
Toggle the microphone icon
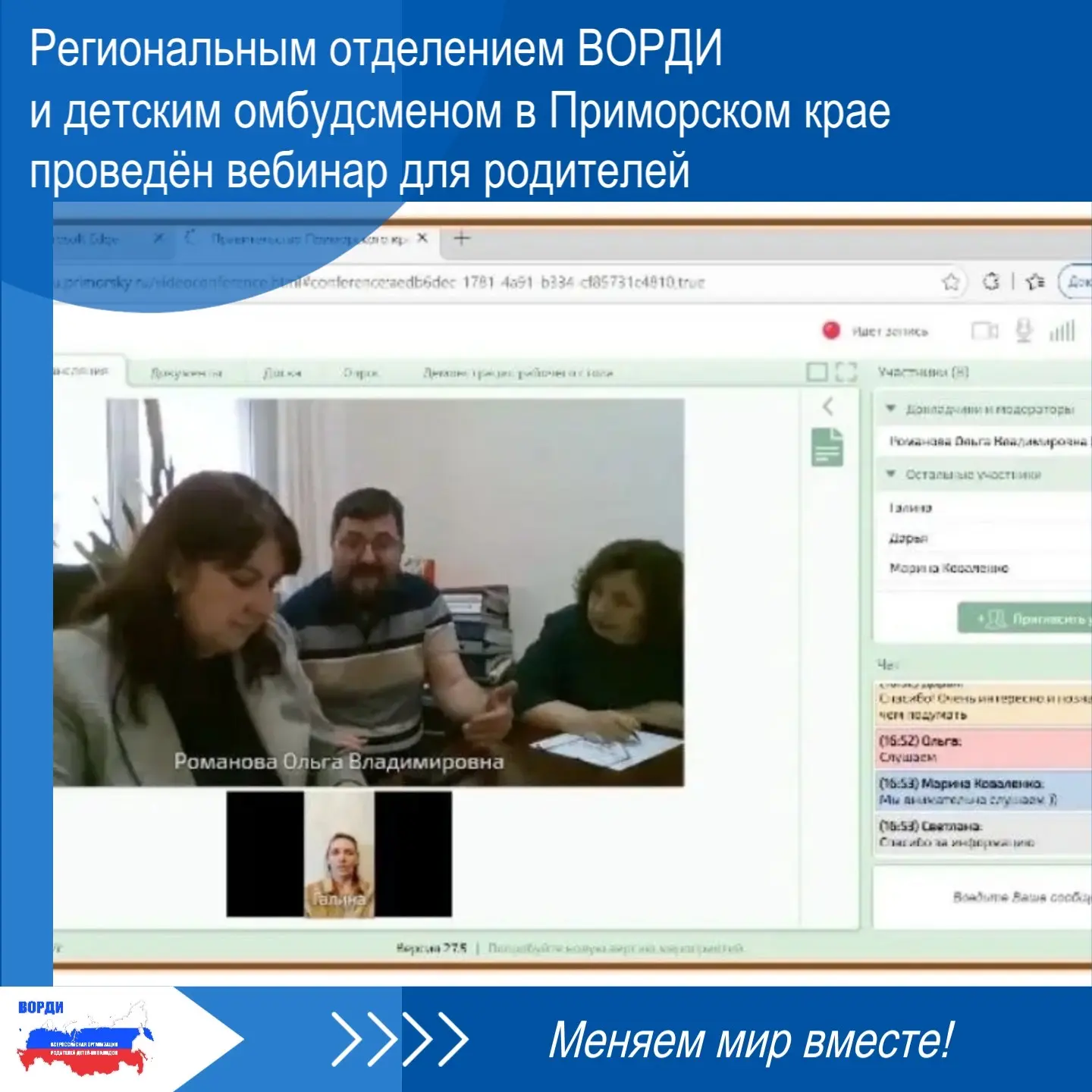(x=1025, y=331)
